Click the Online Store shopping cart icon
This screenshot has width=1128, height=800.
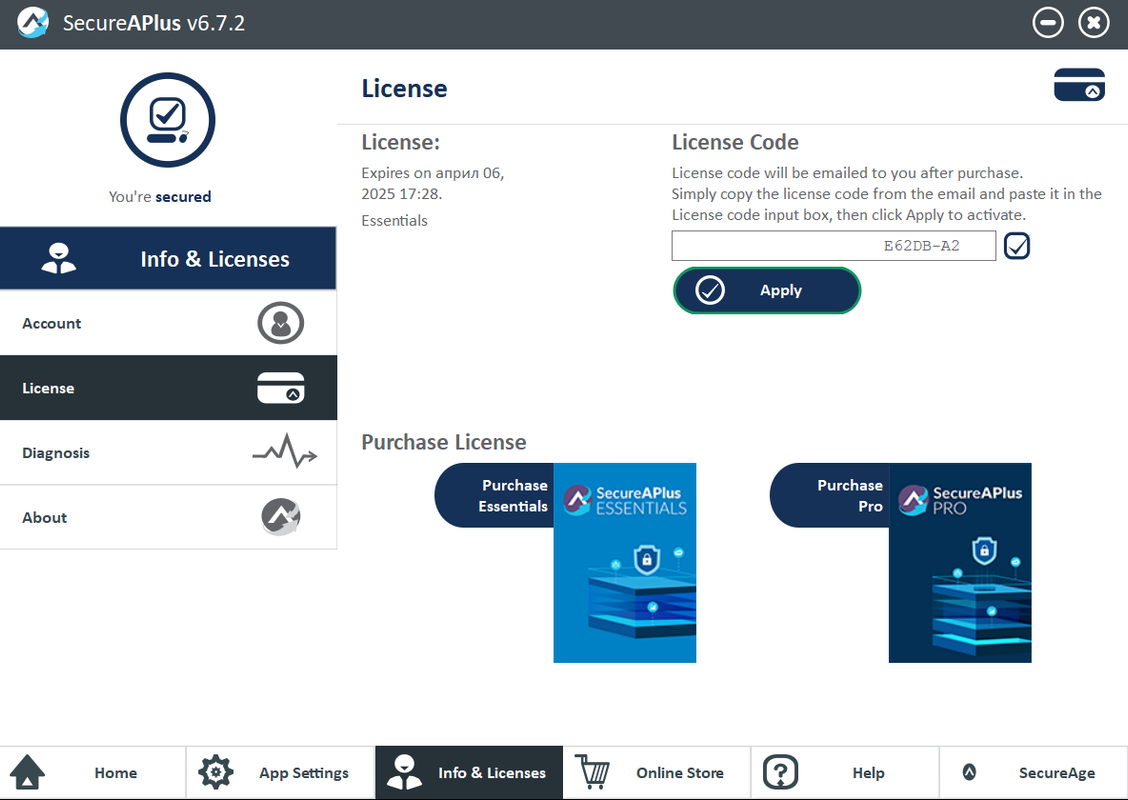(x=592, y=772)
